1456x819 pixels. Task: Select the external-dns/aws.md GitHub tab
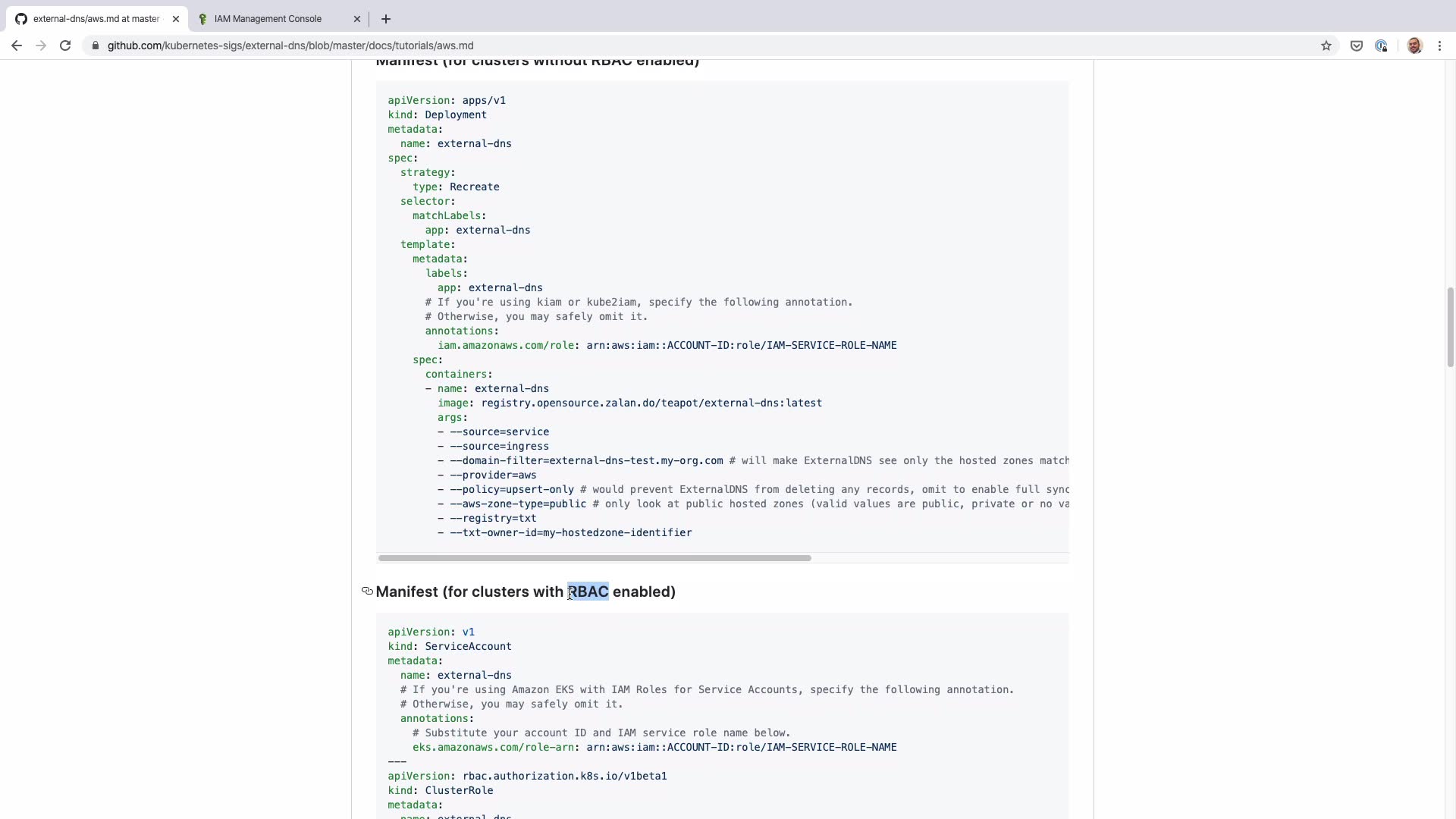(x=96, y=19)
